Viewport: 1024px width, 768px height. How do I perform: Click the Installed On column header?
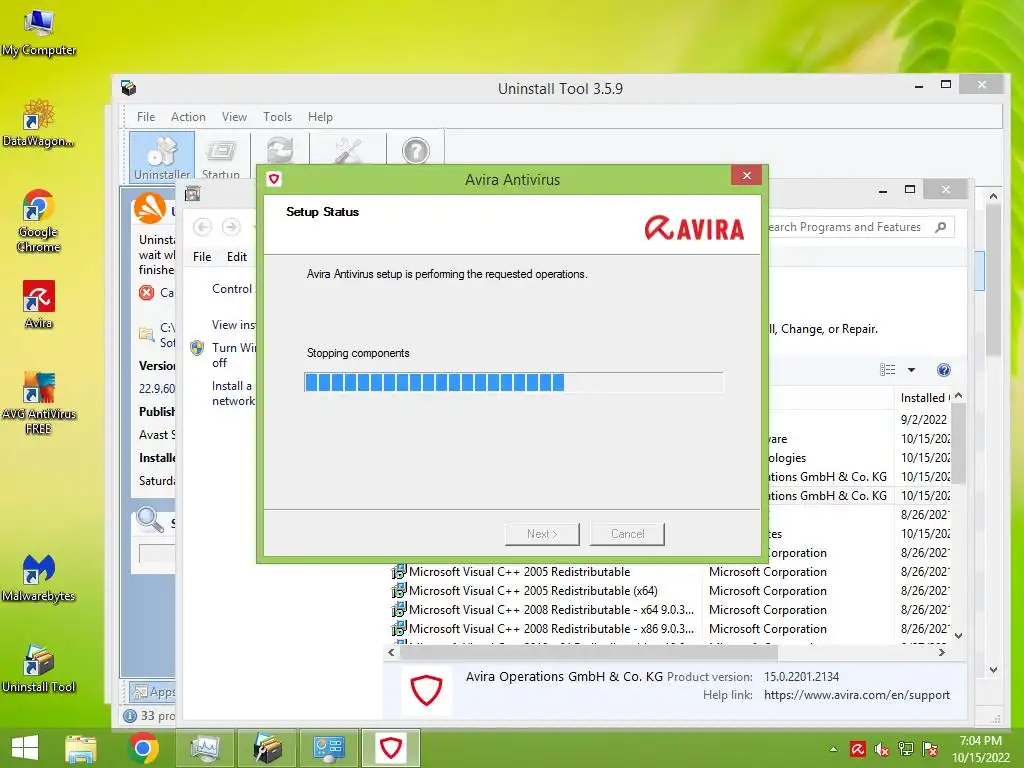pos(923,398)
